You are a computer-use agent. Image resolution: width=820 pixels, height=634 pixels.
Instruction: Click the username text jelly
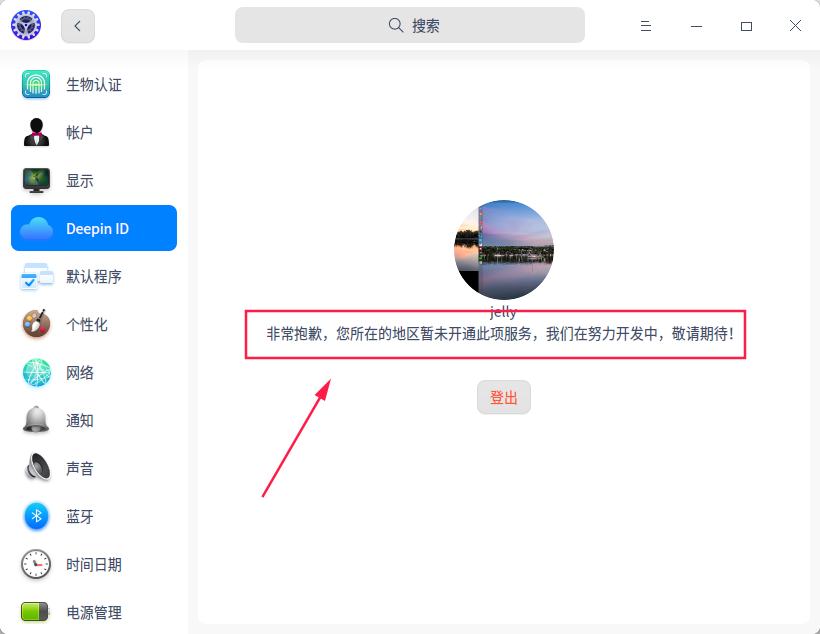tap(503, 312)
